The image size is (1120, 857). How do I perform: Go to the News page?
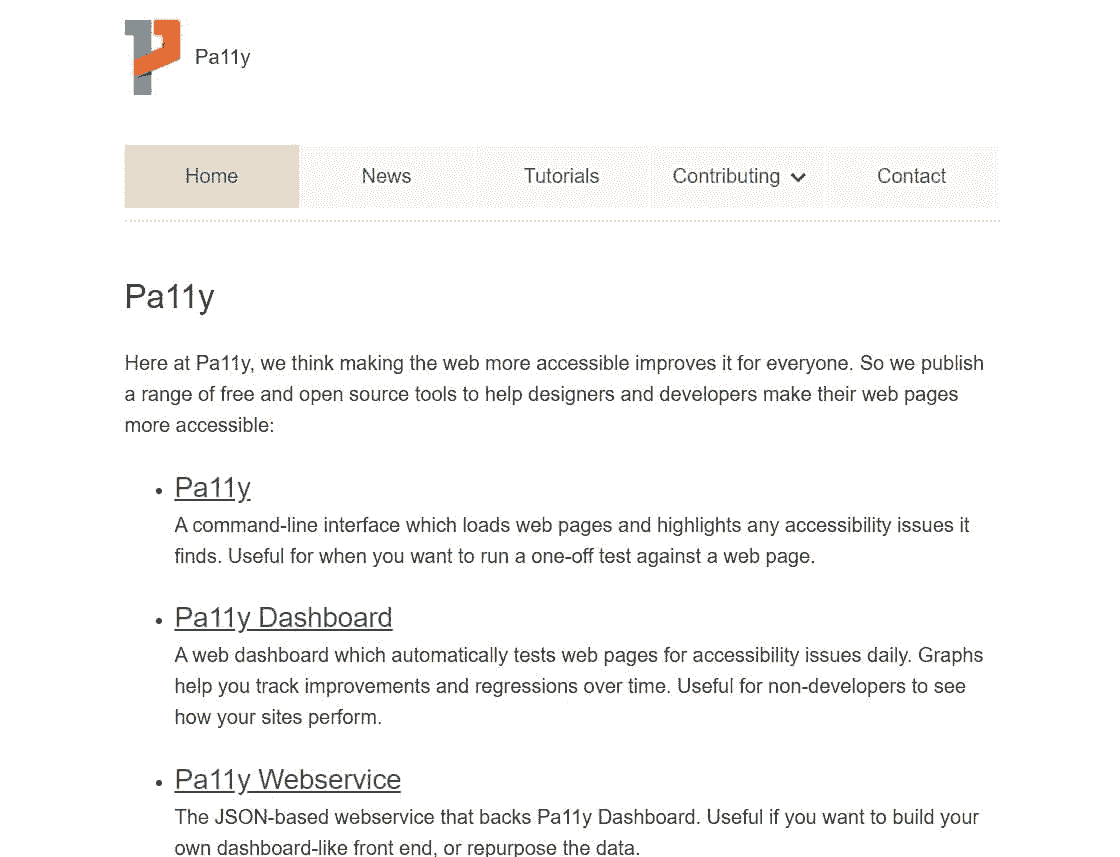[386, 176]
